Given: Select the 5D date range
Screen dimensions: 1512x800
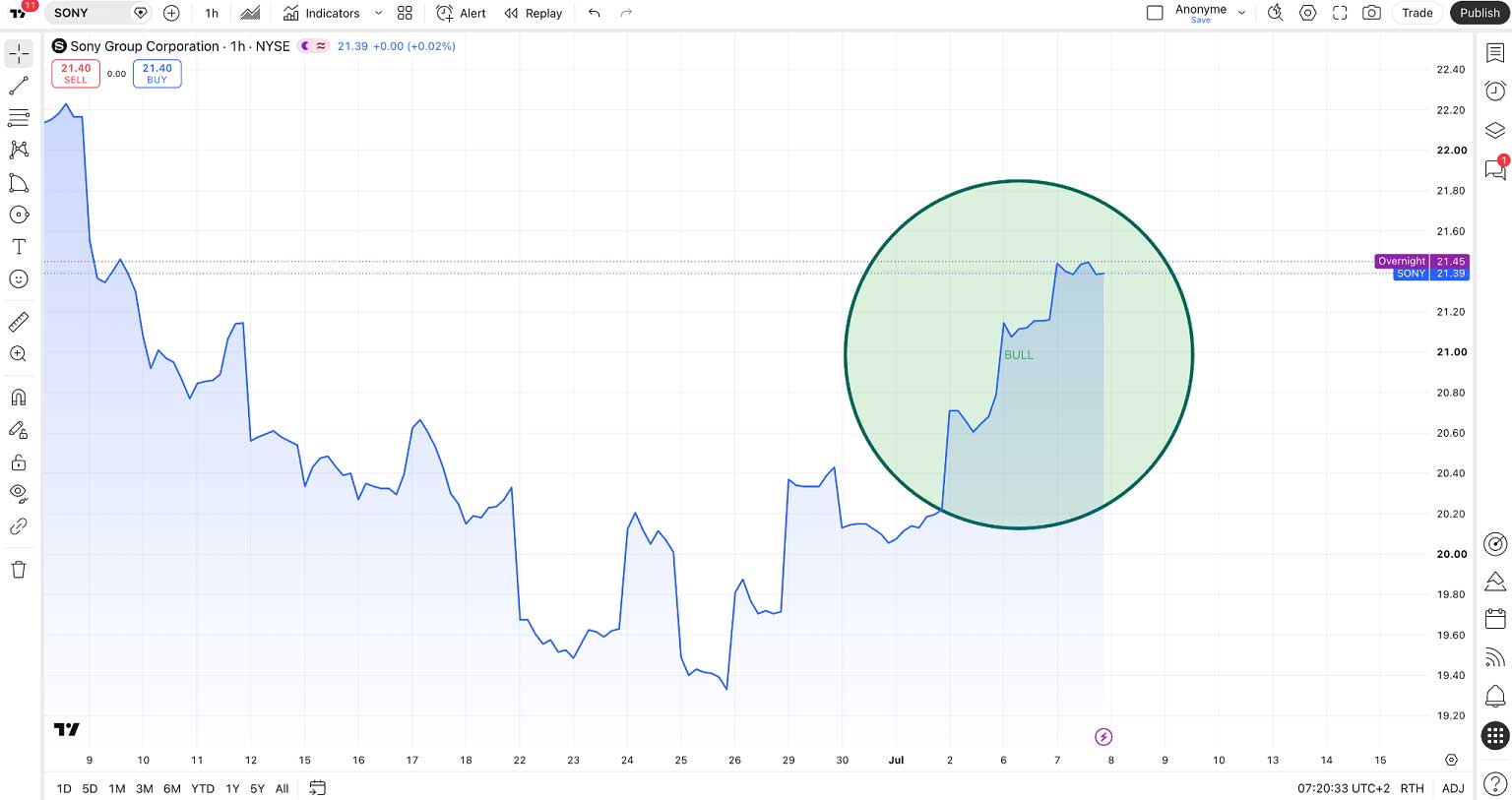Looking at the screenshot, I should click(x=90, y=788).
